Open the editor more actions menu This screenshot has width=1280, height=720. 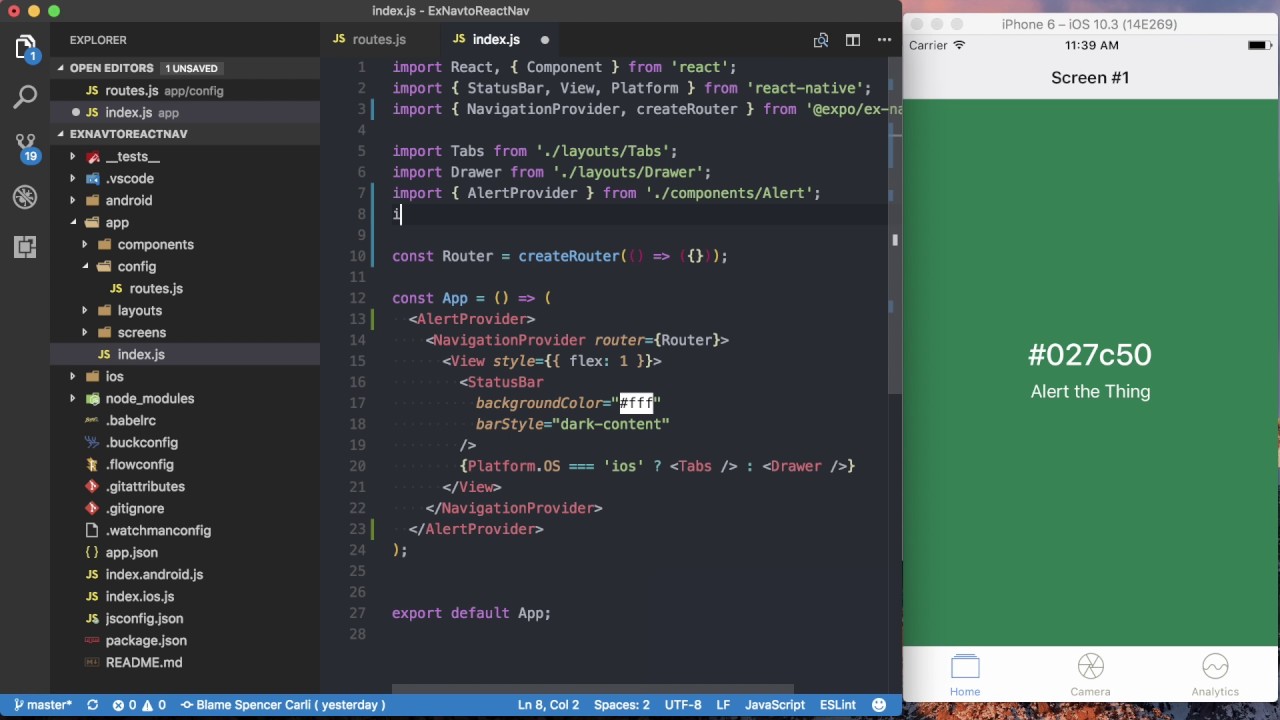[x=884, y=40]
